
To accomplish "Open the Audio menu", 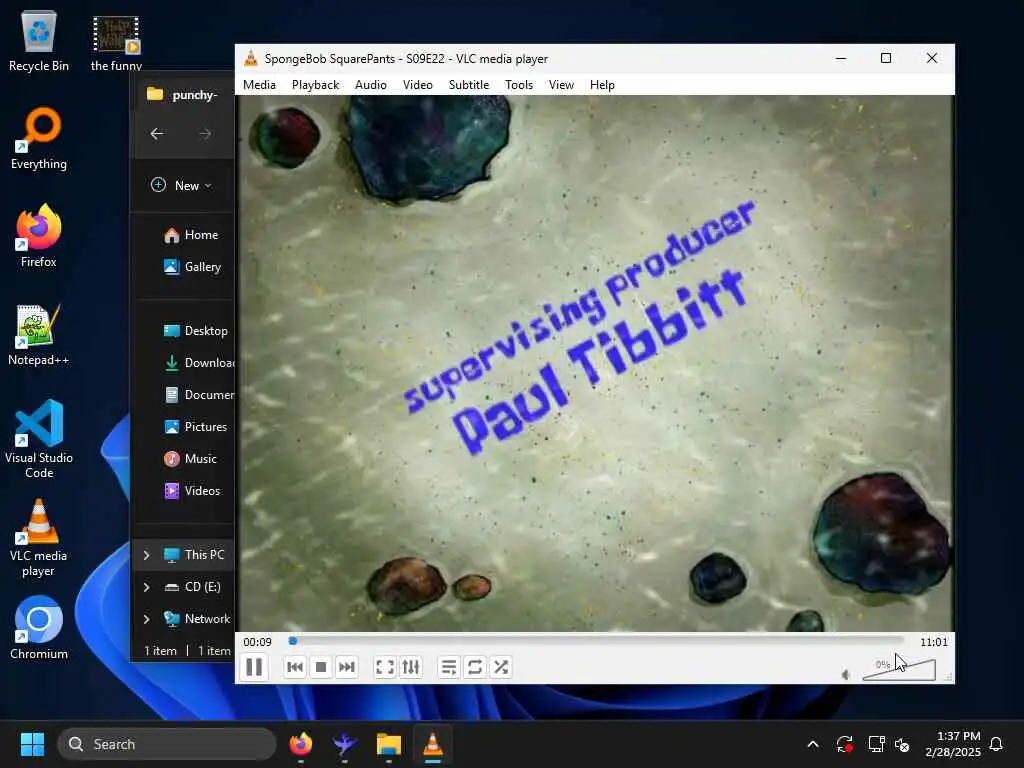I will pyautogui.click(x=370, y=85).
